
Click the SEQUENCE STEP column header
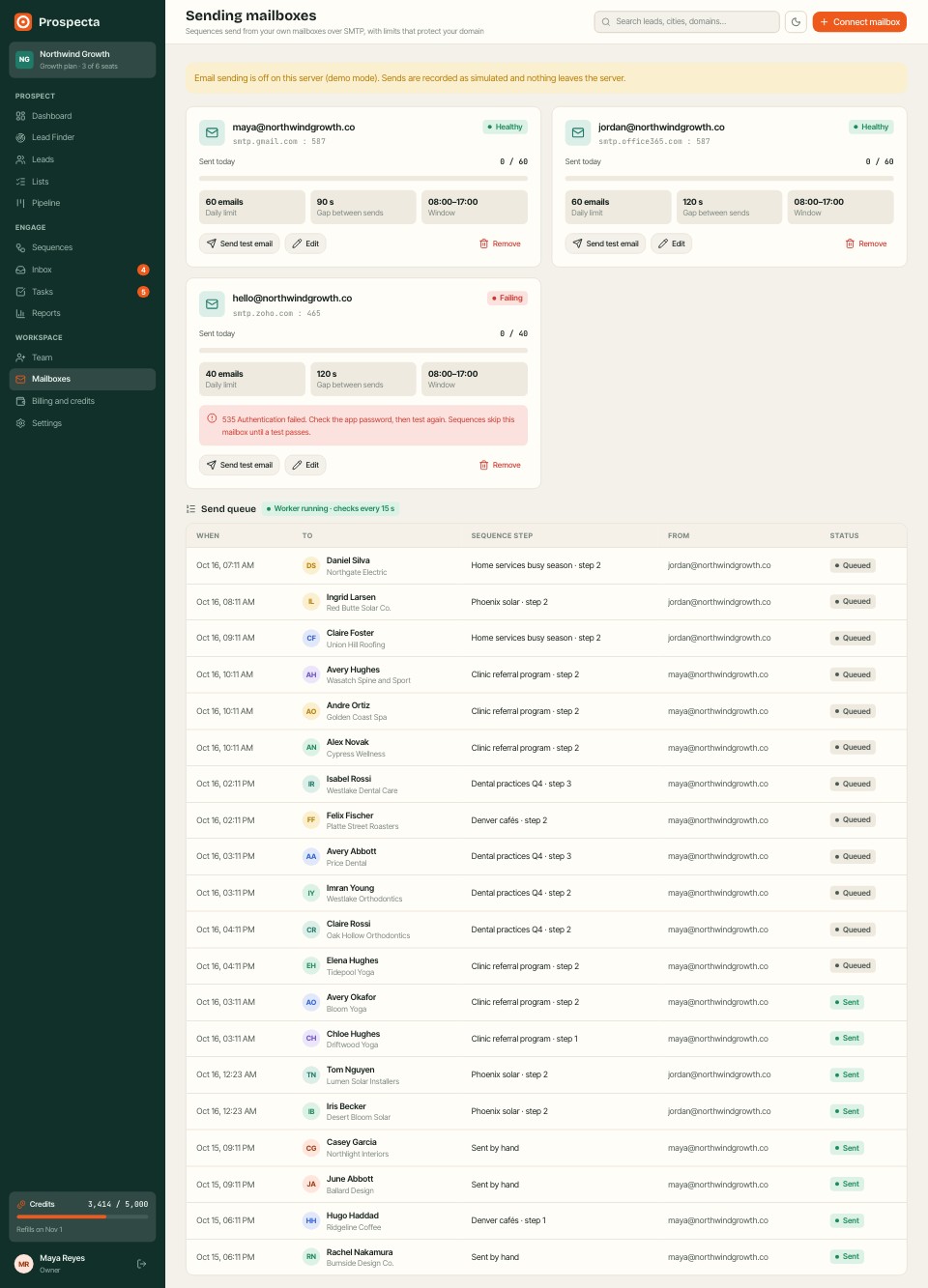[502, 535]
